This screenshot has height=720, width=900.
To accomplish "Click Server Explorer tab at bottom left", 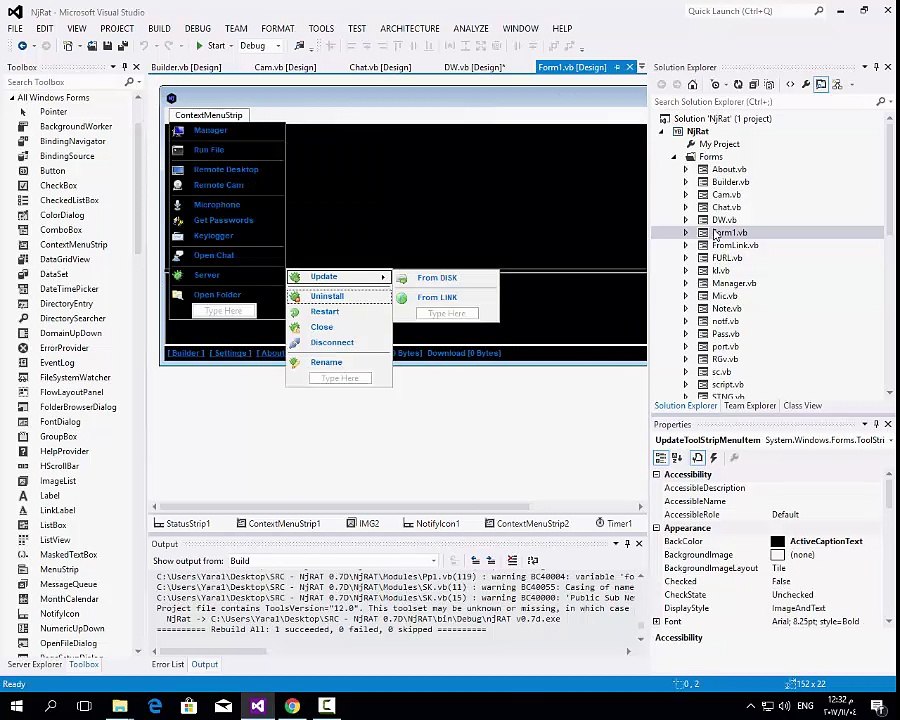I will click(x=34, y=664).
